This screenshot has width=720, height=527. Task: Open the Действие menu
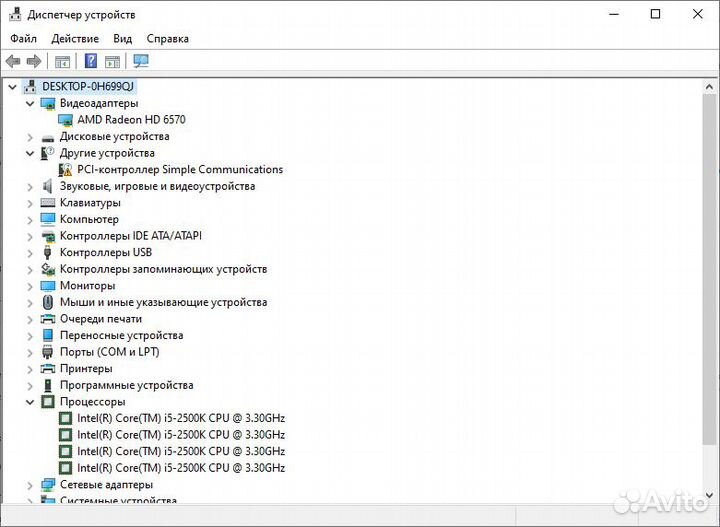[75, 39]
